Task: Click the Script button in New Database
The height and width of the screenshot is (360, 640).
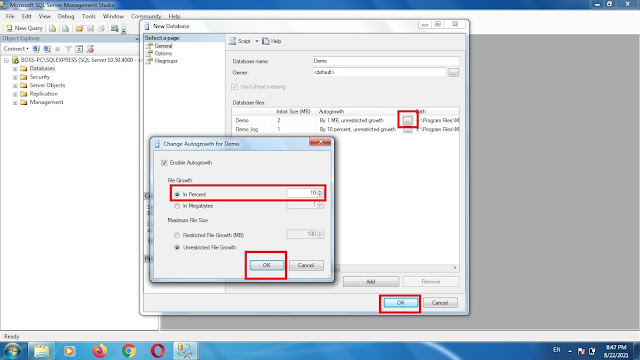Action: (x=240, y=41)
